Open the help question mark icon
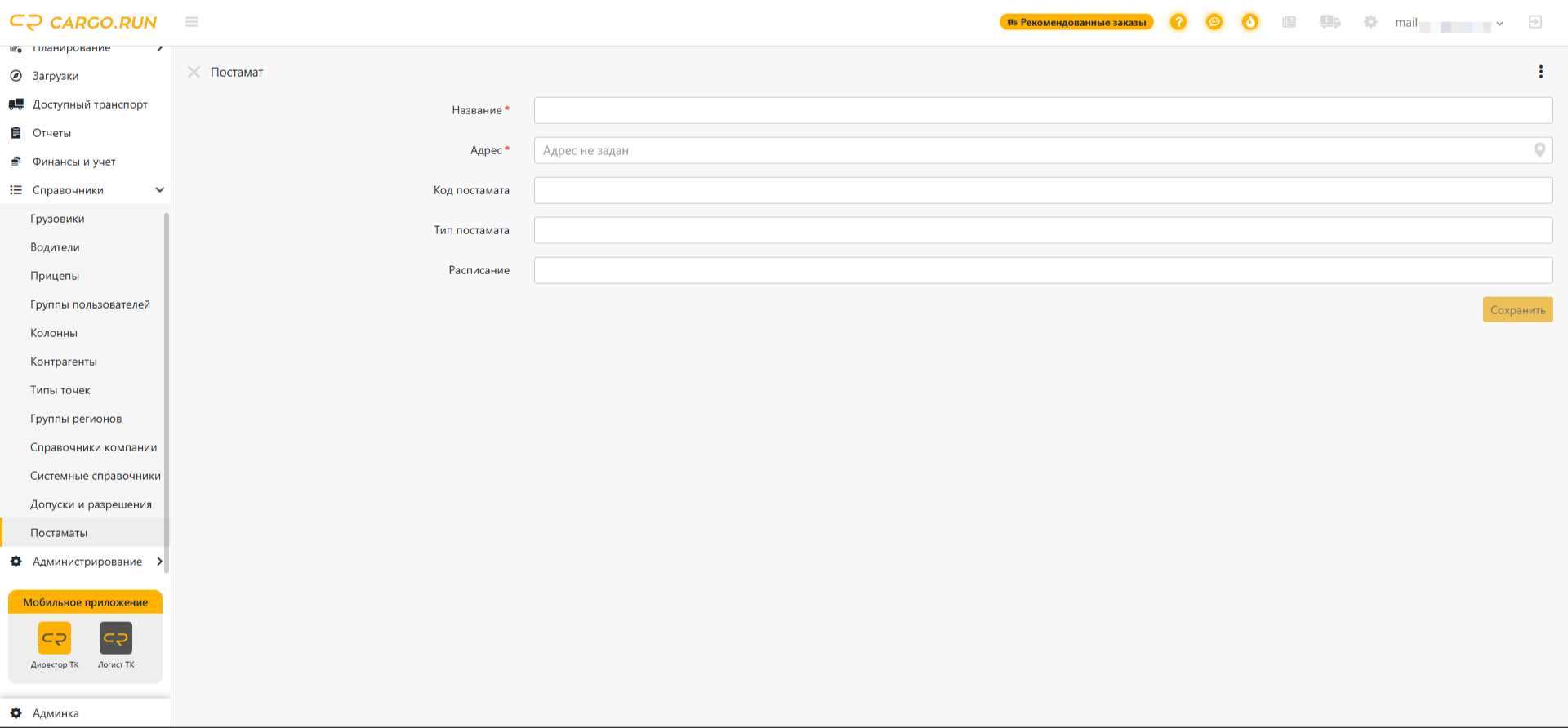This screenshot has width=1568, height=728. pyautogui.click(x=1178, y=22)
